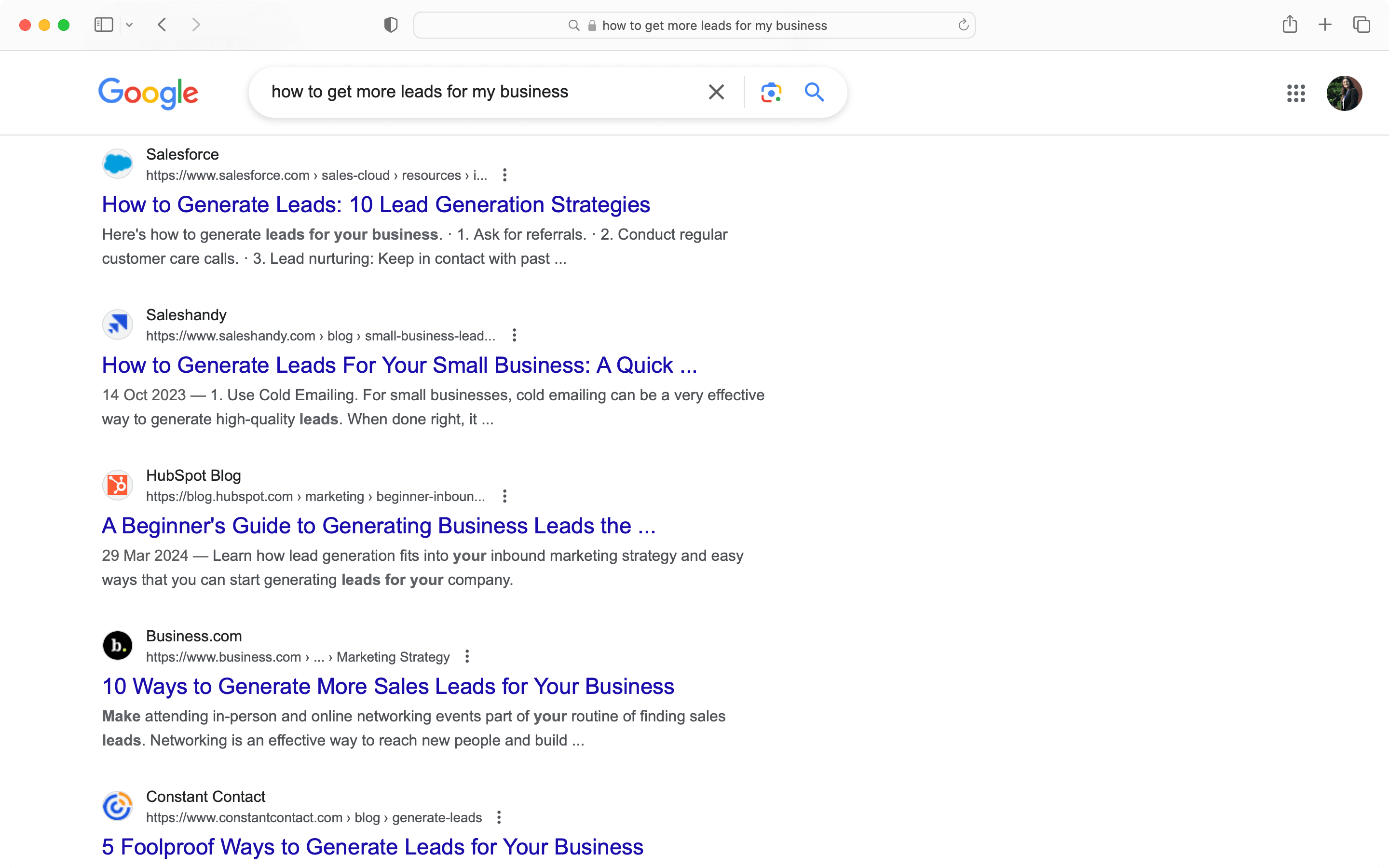This screenshot has width=1389, height=868.
Task: Open '10 Ways to Generate More Sales Leads' link
Action: (388, 687)
